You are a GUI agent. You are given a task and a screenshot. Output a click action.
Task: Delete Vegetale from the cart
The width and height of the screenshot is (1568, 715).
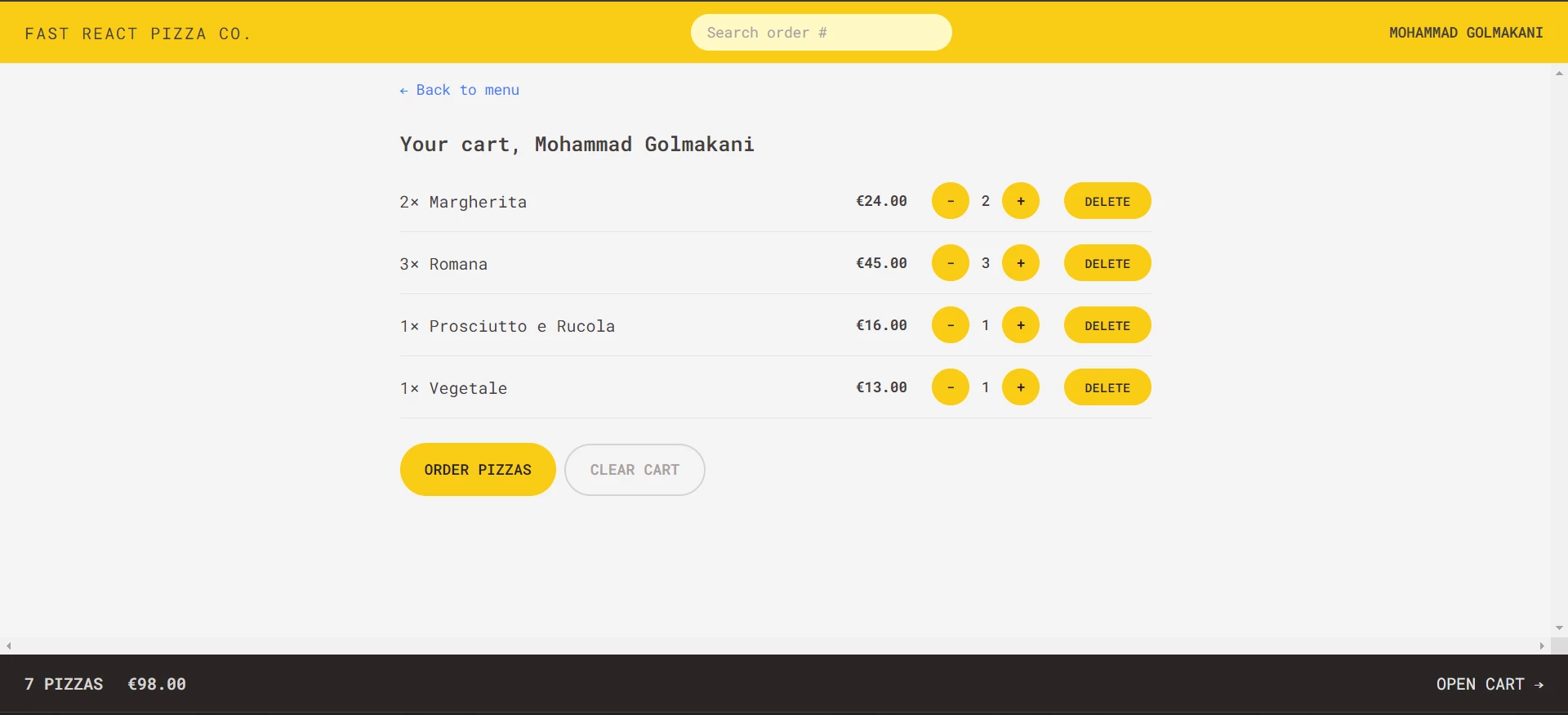[x=1107, y=387]
